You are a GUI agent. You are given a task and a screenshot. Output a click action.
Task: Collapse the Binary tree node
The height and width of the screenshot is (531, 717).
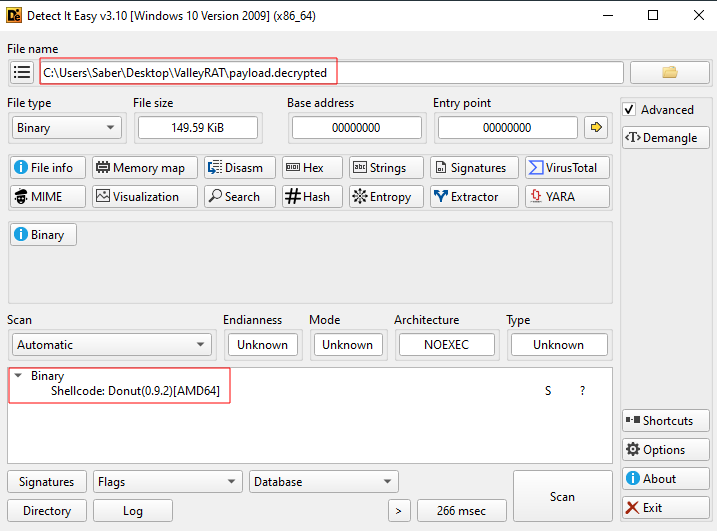(18, 375)
